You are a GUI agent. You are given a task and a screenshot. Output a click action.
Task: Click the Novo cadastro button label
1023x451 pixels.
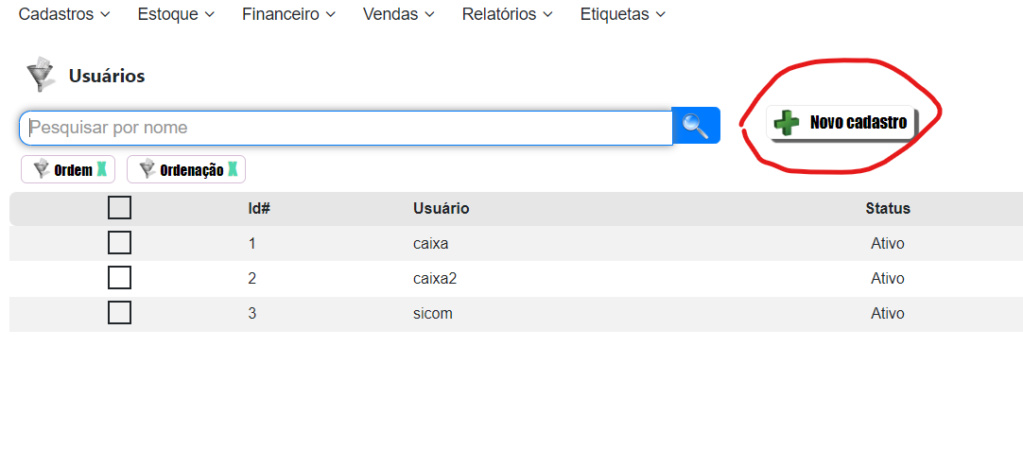tap(858, 123)
